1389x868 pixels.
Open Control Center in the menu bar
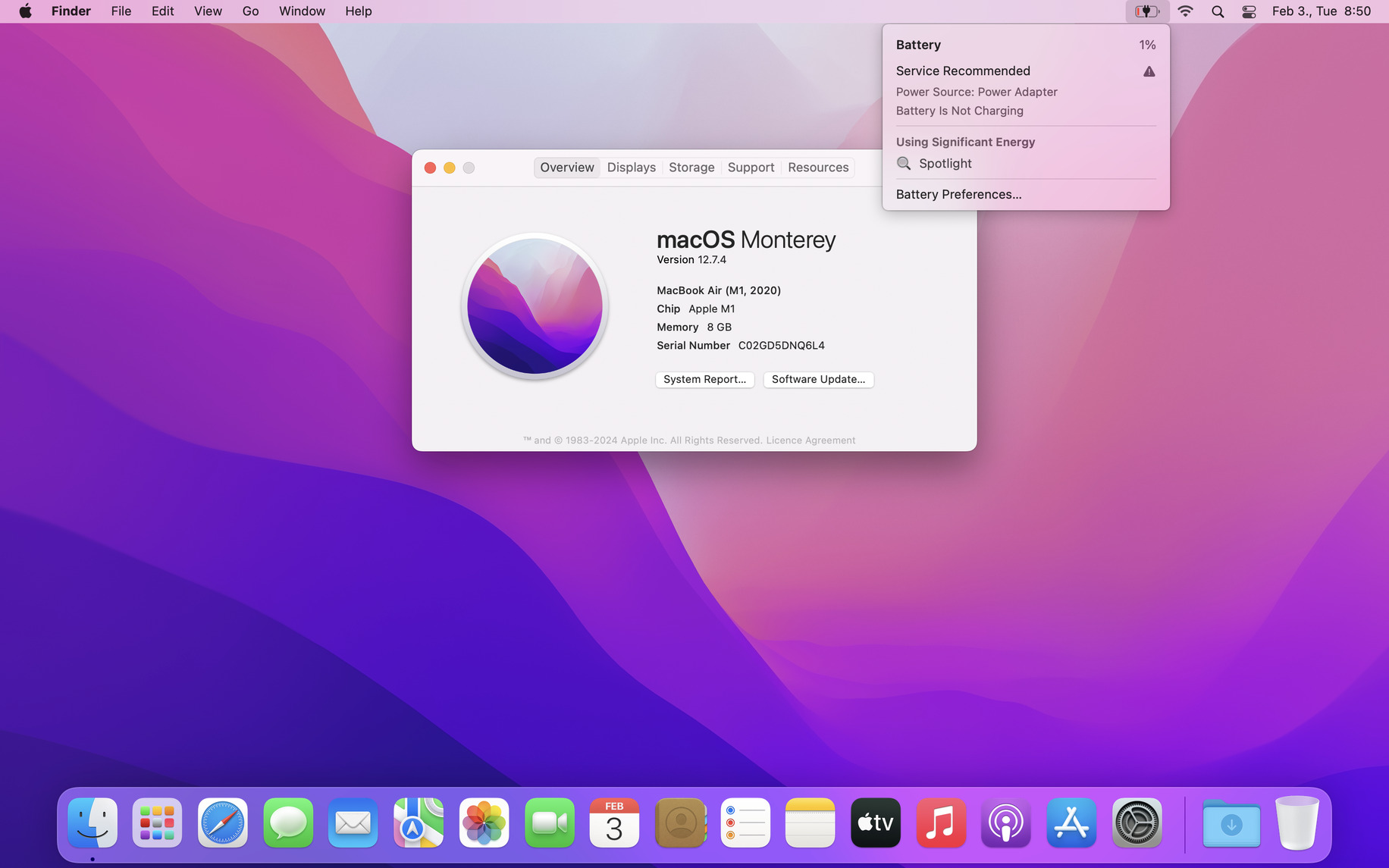[1249, 11]
